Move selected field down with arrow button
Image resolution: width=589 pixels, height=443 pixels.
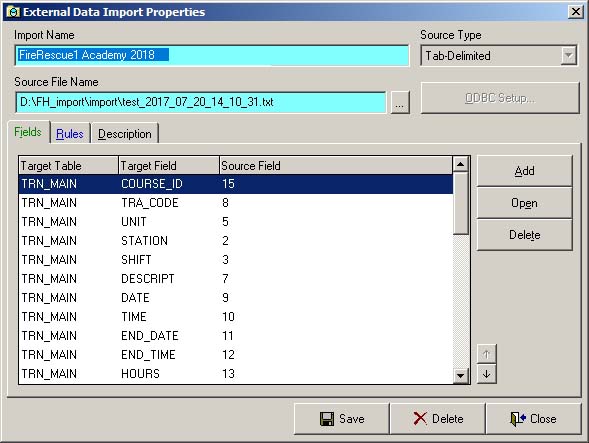click(x=486, y=374)
